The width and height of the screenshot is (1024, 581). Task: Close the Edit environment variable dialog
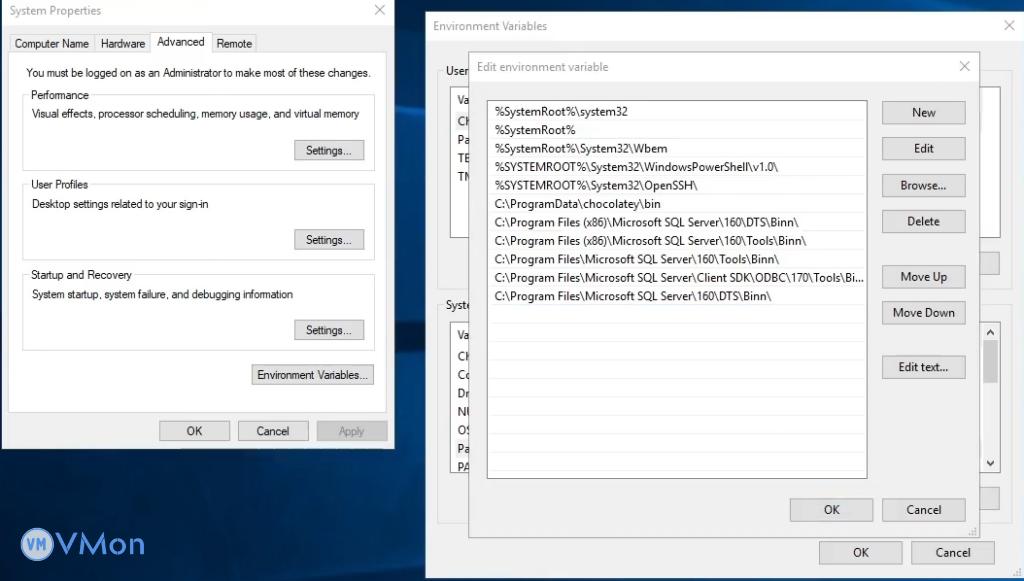pyautogui.click(x=964, y=67)
